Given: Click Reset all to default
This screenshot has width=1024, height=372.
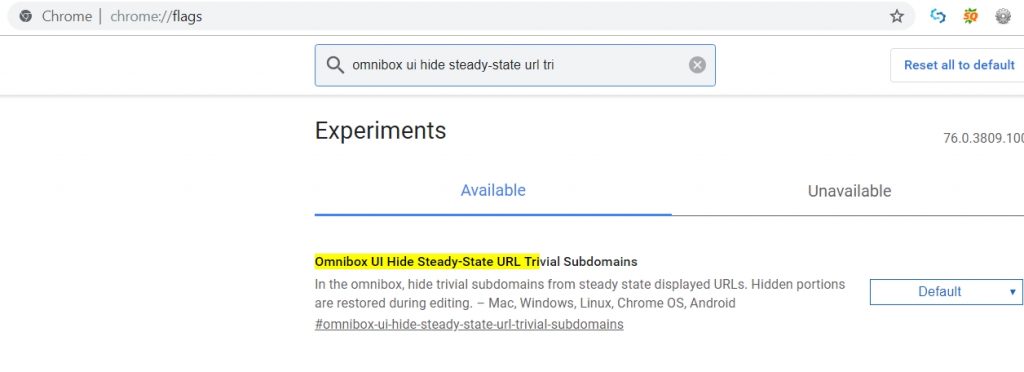Looking at the screenshot, I should coord(959,65).
